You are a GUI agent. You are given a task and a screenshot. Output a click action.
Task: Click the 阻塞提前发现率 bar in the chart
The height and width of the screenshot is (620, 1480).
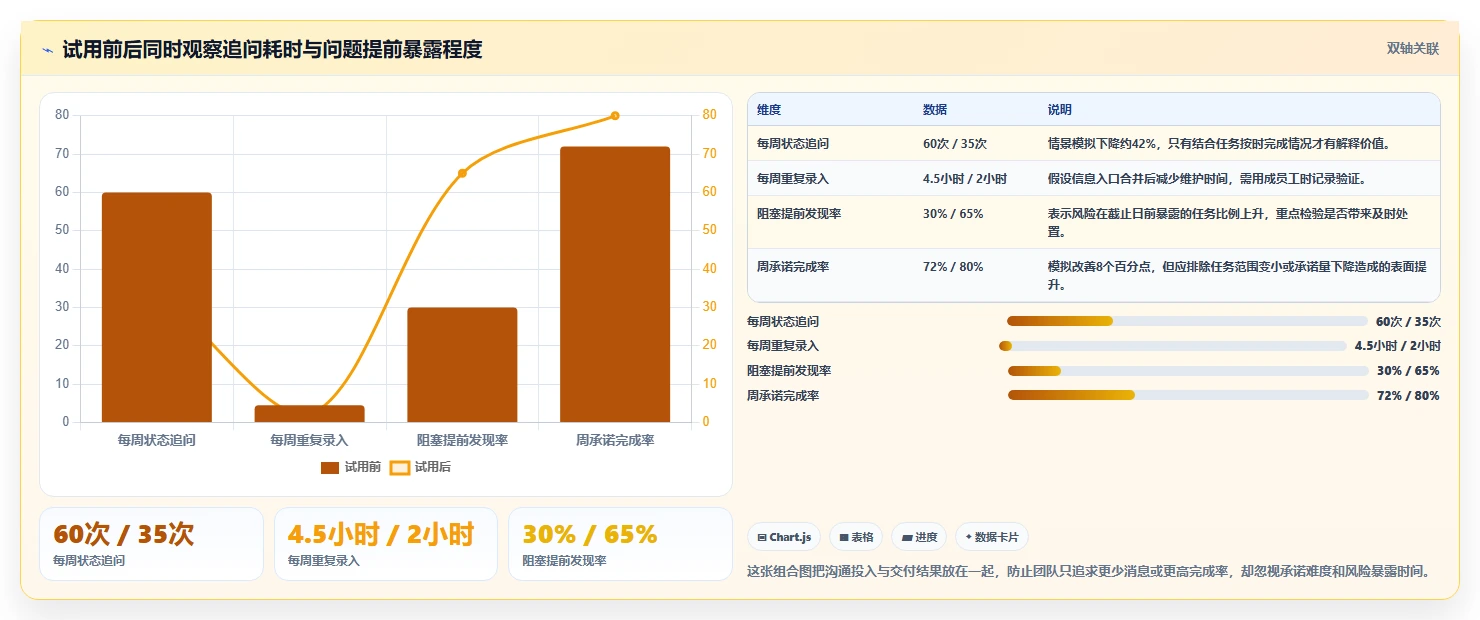(462, 365)
